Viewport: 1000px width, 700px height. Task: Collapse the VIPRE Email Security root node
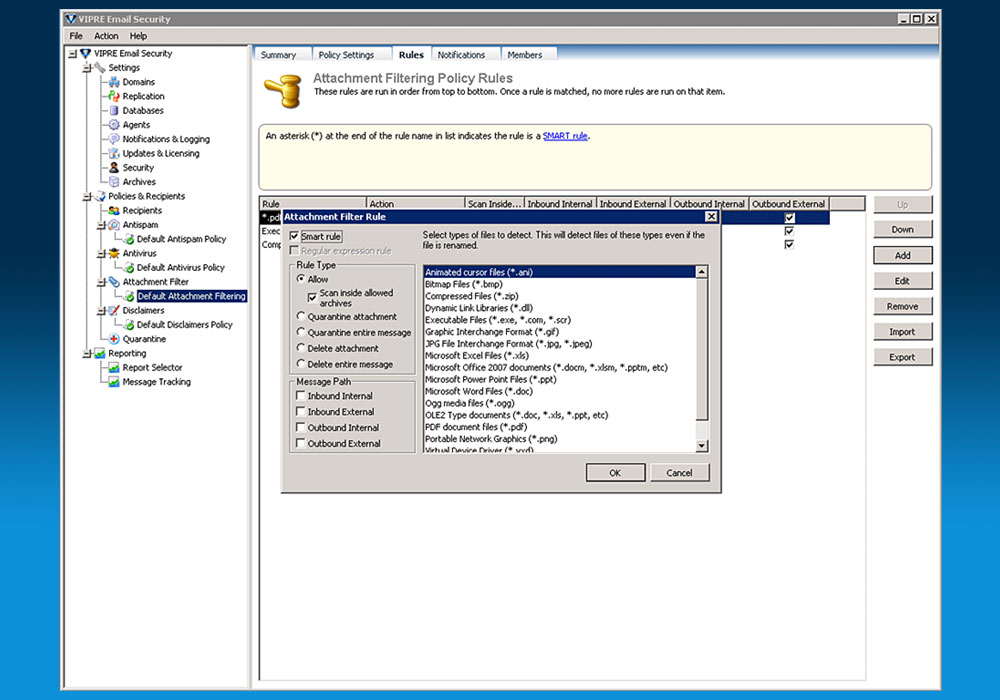pyautogui.click(x=73, y=54)
